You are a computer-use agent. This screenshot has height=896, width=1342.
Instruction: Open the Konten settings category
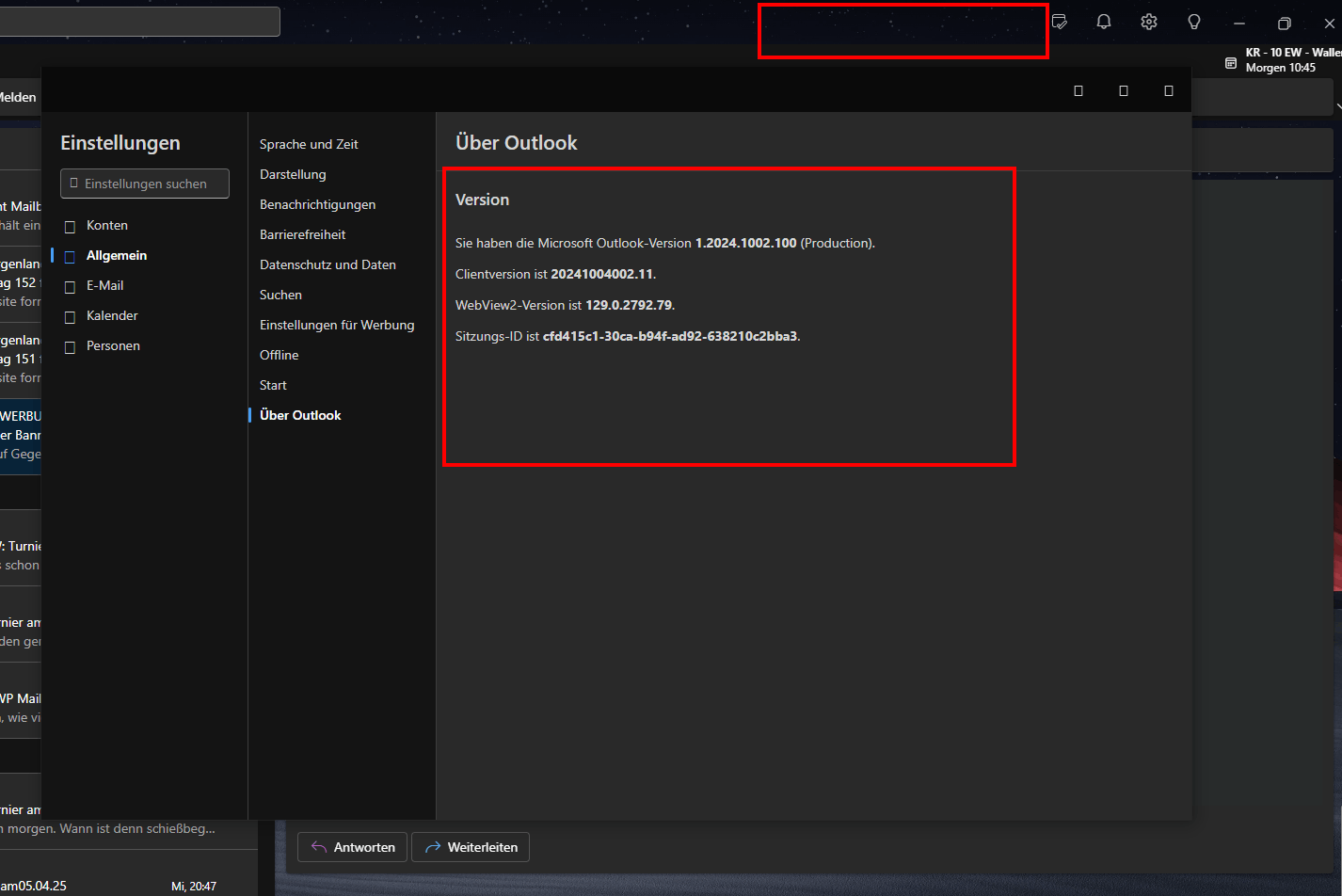[x=106, y=225]
